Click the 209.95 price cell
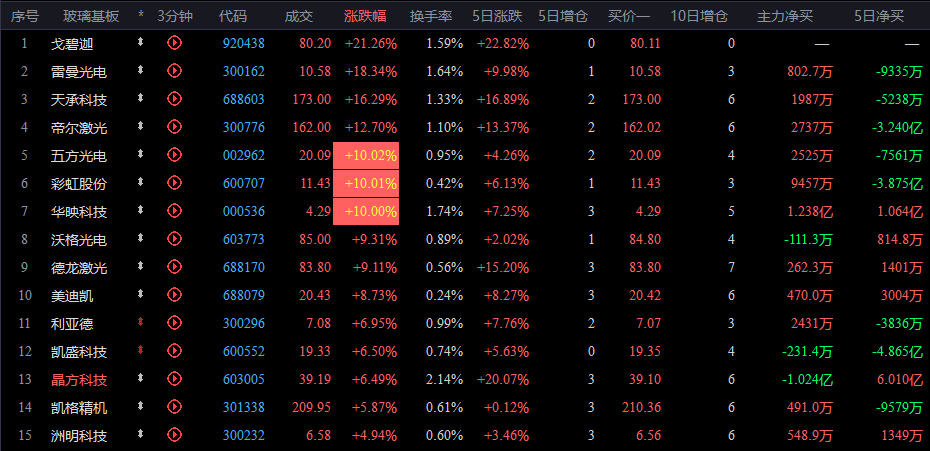The image size is (930, 451). 312,408
